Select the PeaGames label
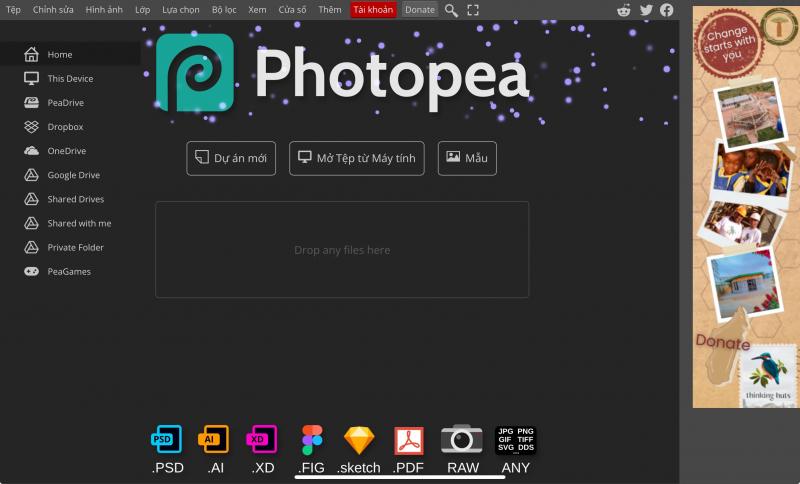 [69, 272]
